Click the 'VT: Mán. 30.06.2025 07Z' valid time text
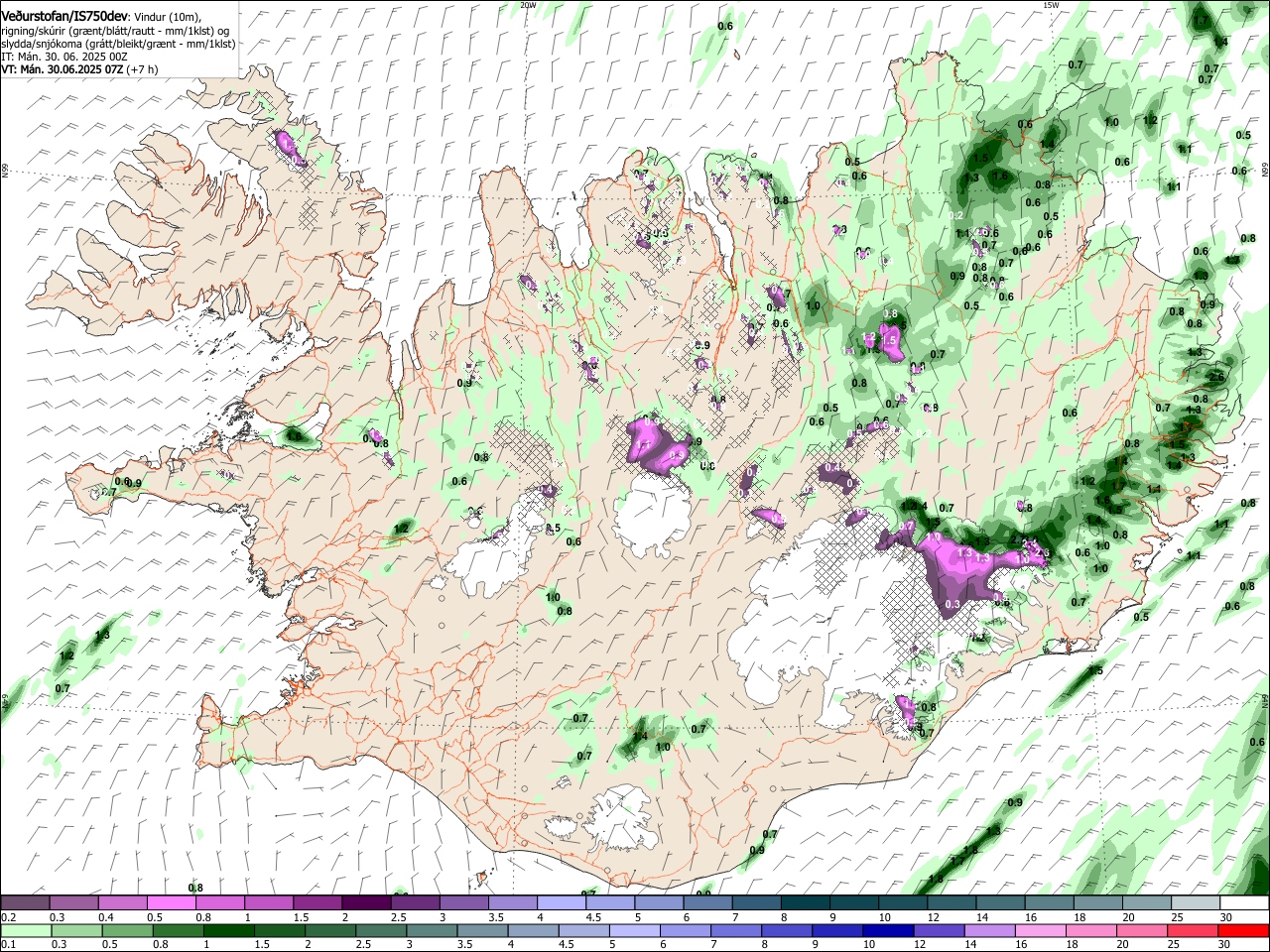1270x952 pixels. click(62, 69)
